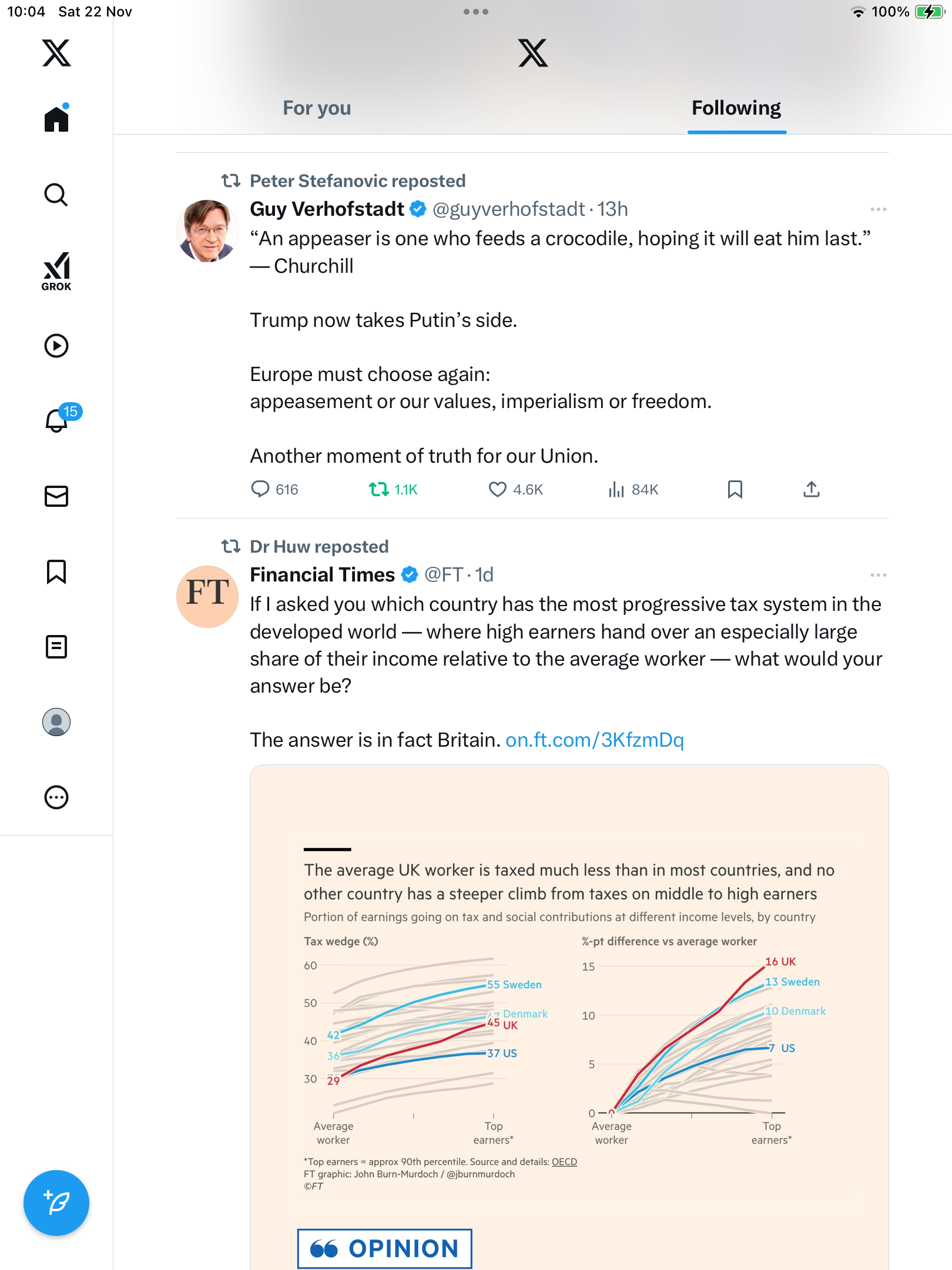Open the Grok assistant in sidebar
Screen dimensions: 952x1270
tap(56, 271)
